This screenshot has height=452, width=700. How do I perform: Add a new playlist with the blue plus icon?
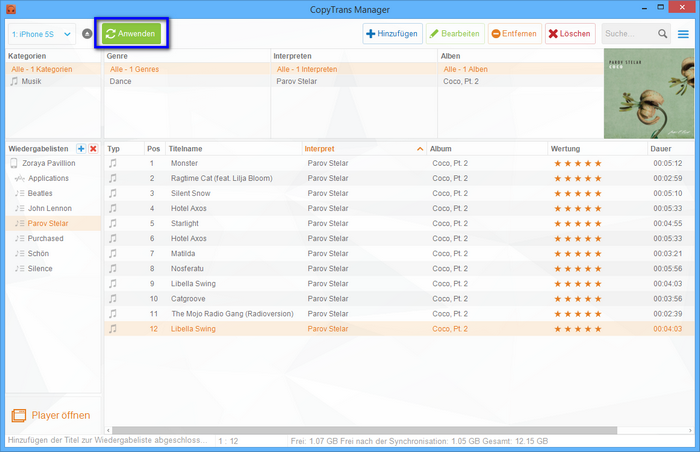click(x=80, y=148)
